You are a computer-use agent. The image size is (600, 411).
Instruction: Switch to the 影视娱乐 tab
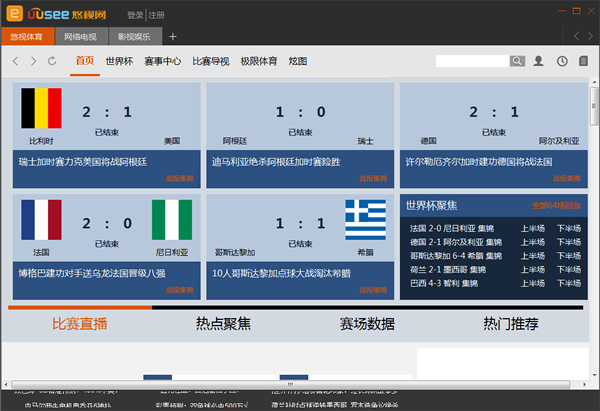(135, 36)
